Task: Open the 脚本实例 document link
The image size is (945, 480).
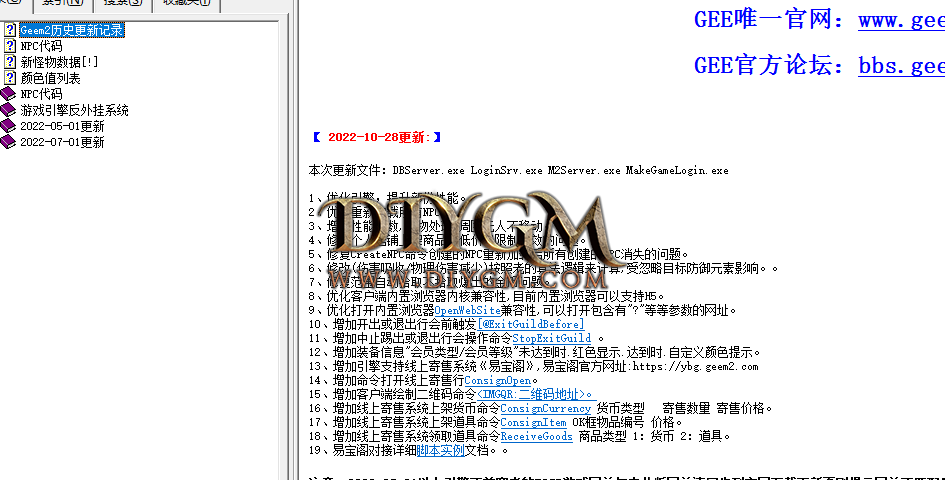Action: pos(440,450)
